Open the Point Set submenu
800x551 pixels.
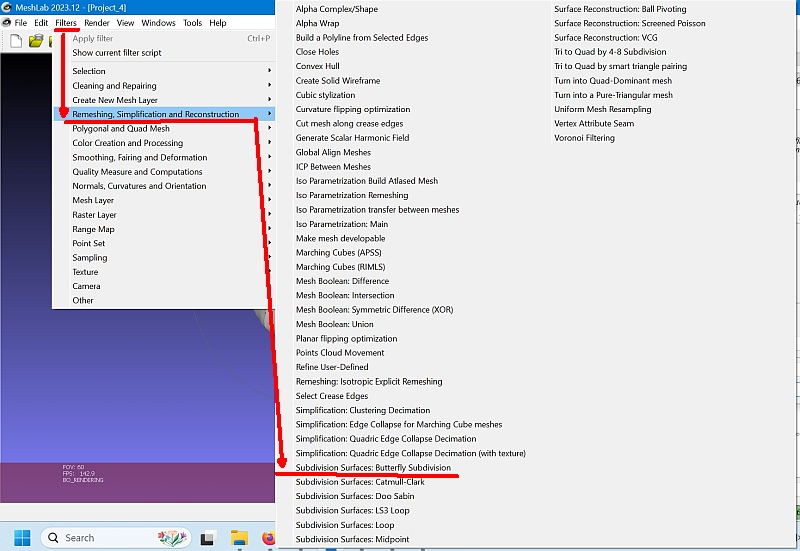[163, 243]
